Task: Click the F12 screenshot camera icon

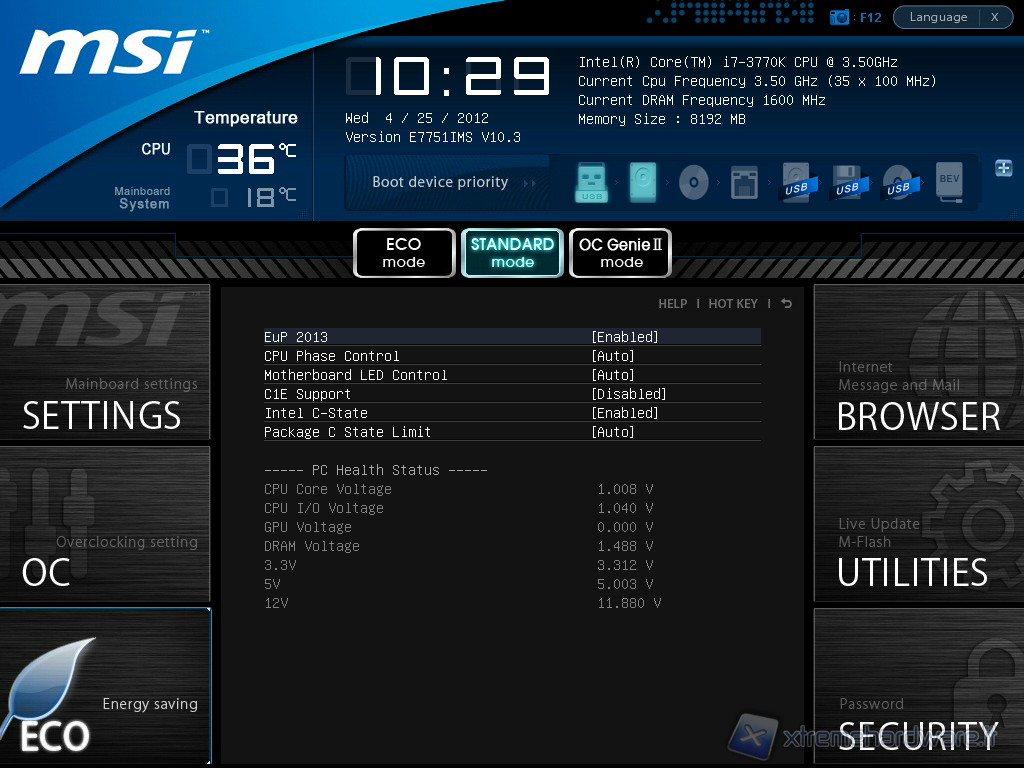Action: coord(840,17)
